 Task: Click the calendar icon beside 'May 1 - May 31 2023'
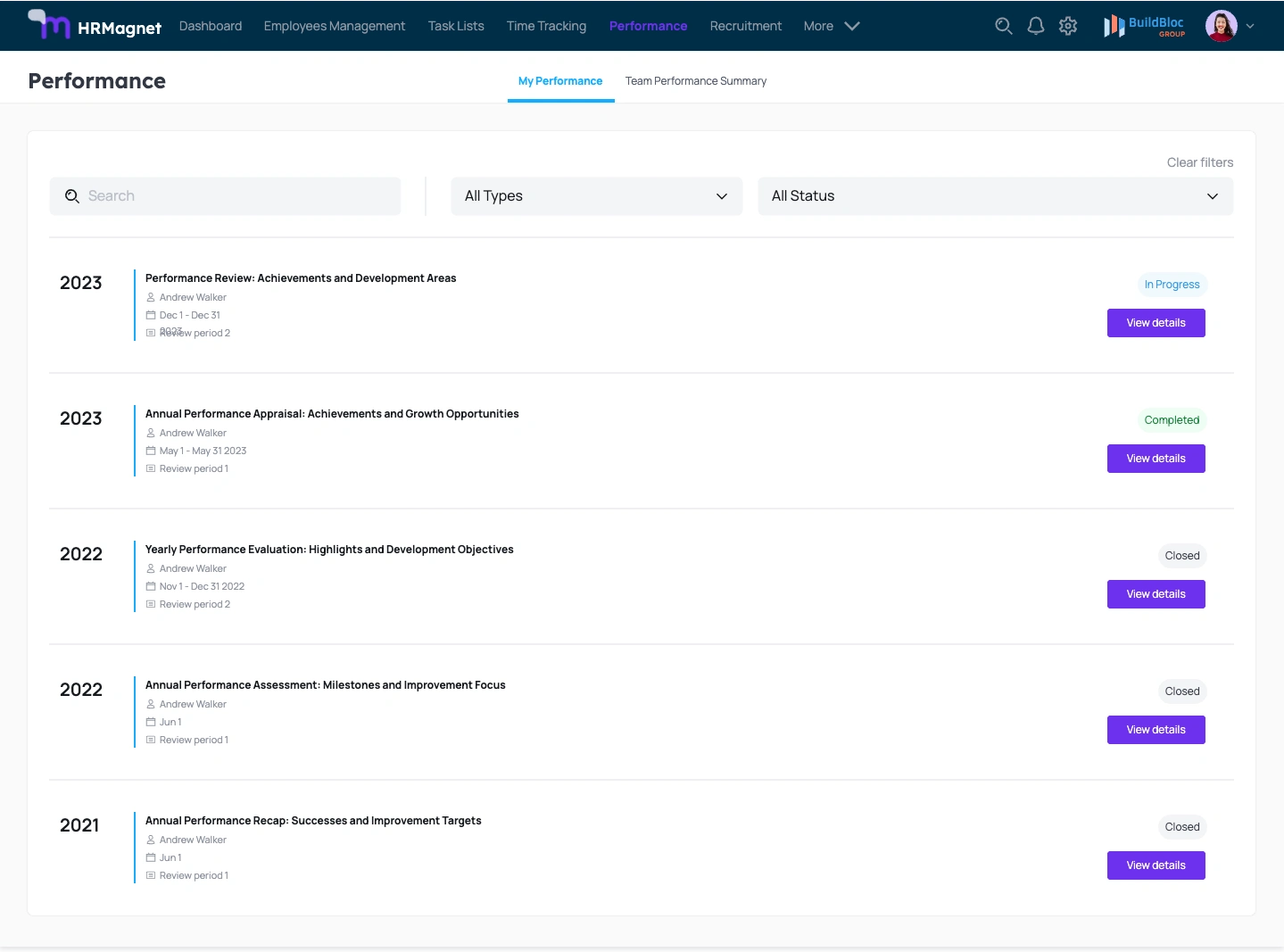(x=151, y=451)
